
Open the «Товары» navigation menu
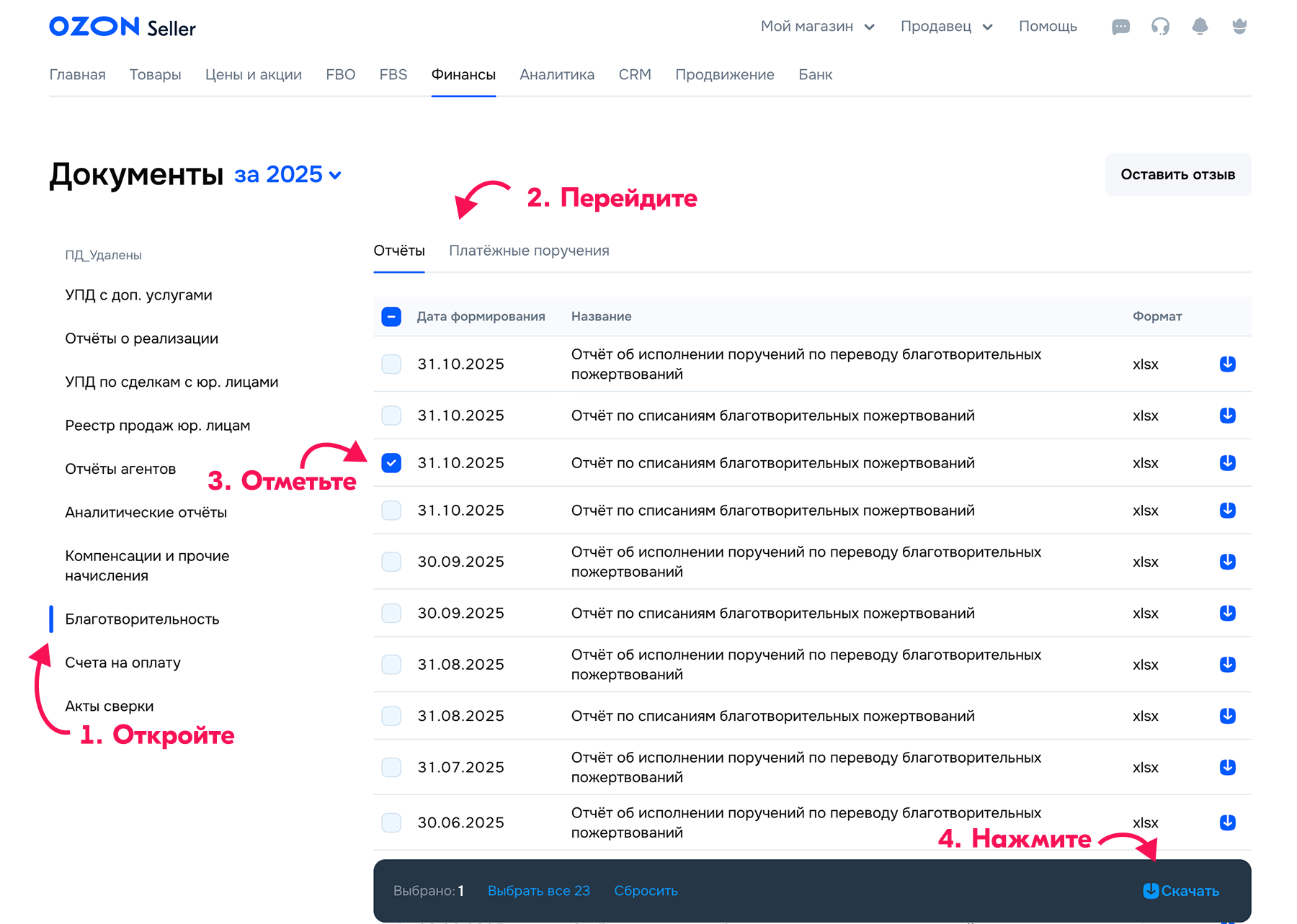click(155, 75)
